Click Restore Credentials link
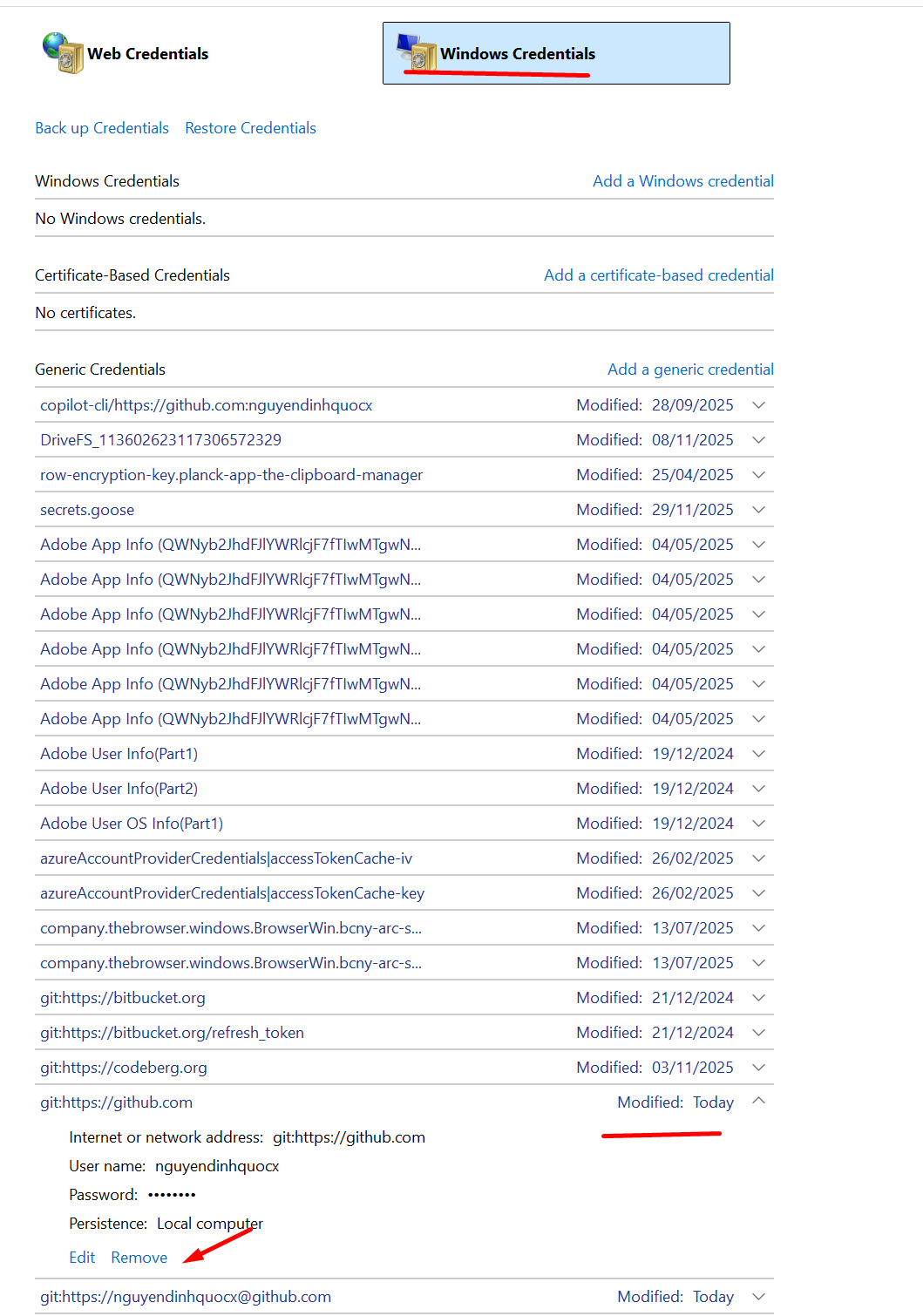Viewport: 923px width, 1316px height. (250, 128)
